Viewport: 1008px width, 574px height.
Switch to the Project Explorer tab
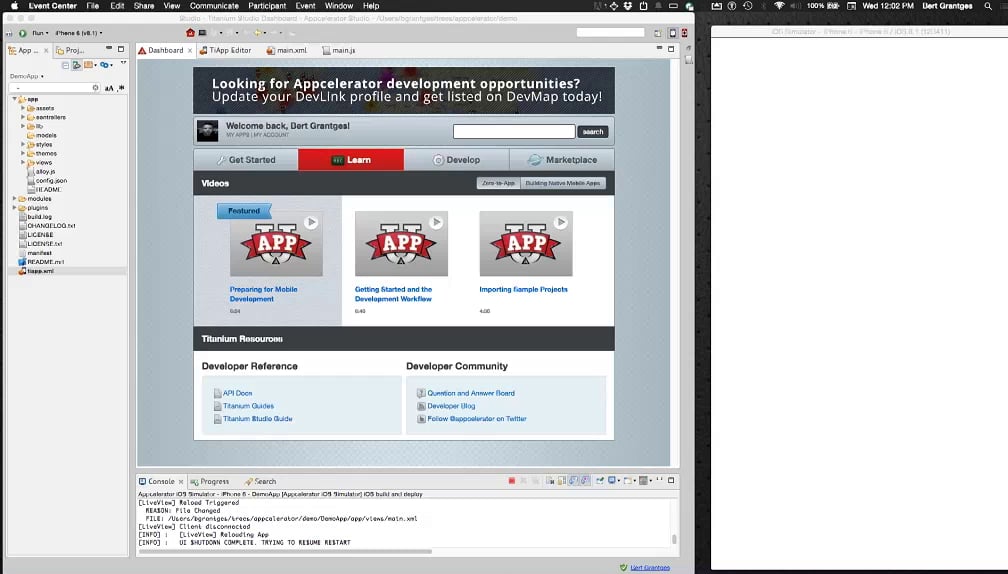[71, 50]
